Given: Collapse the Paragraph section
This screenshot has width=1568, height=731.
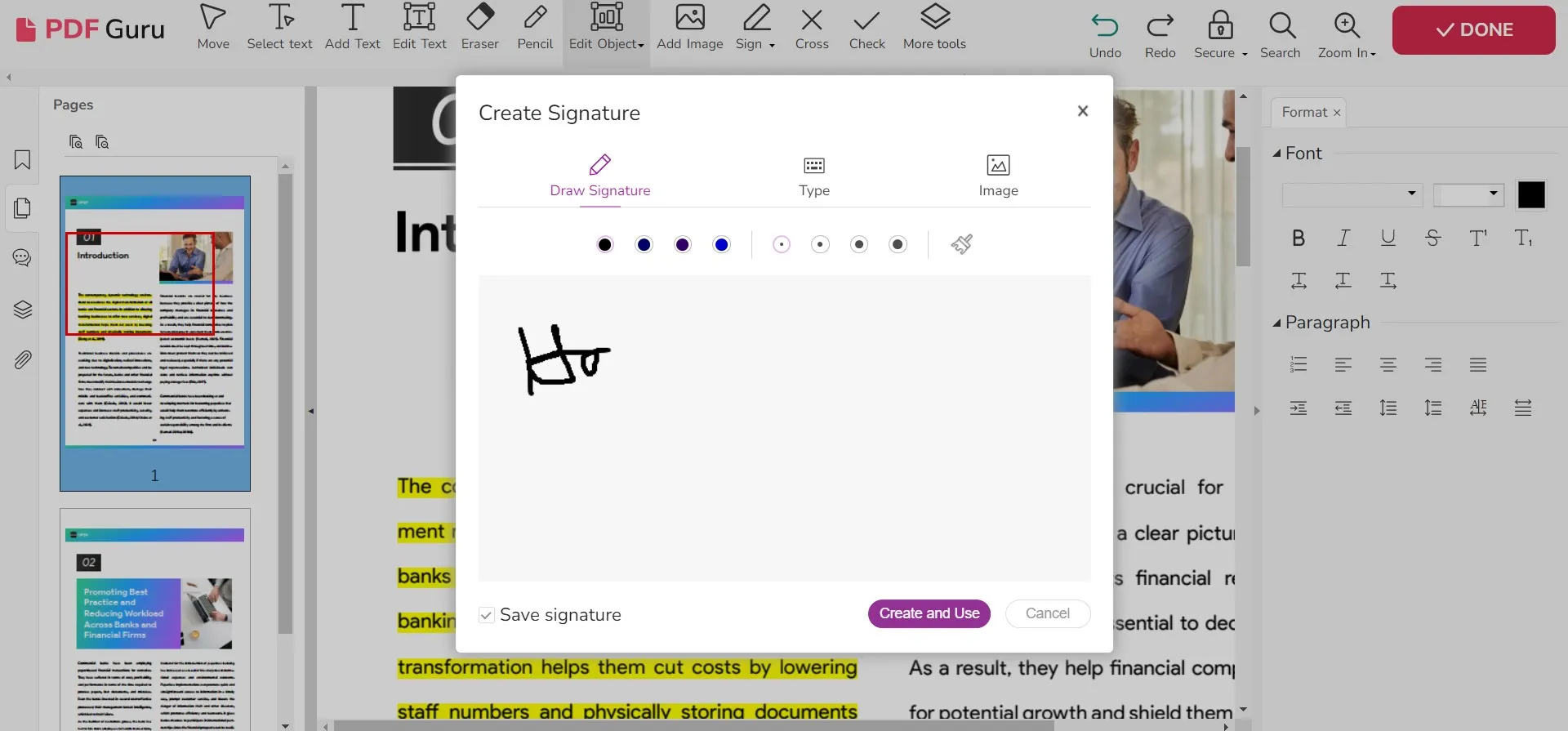Looking at the screenshot, I should pos(1277,323).
